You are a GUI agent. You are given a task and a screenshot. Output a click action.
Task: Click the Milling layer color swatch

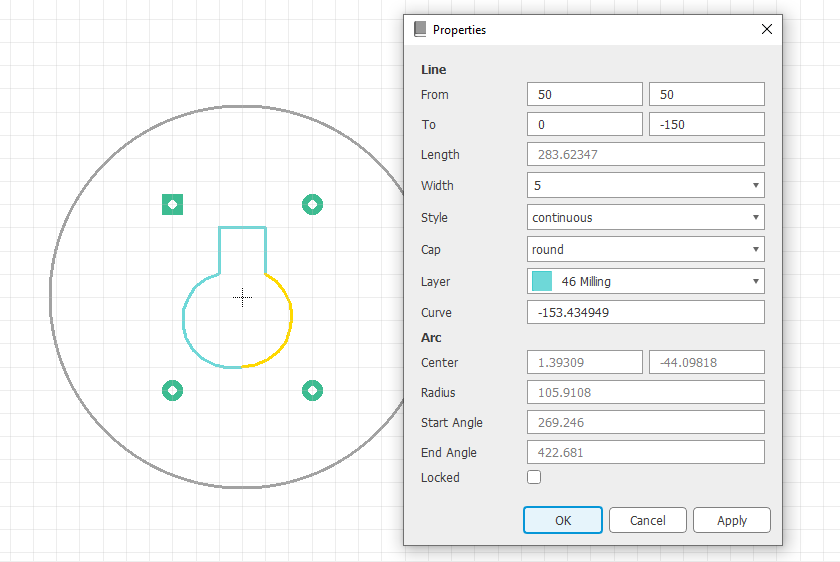(x=542, y=281)
